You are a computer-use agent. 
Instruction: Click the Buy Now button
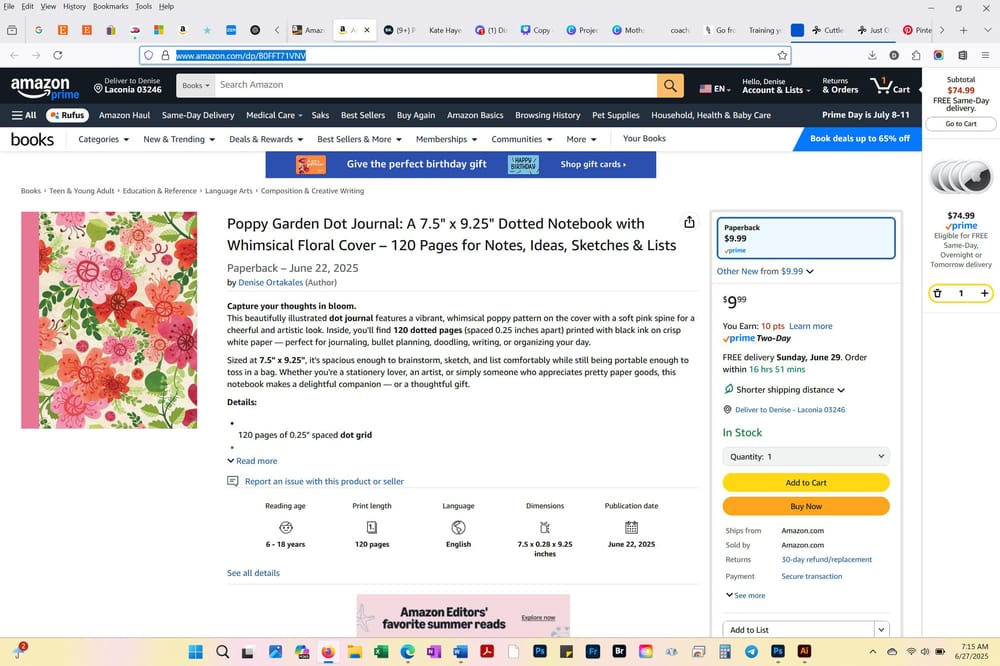coord(806,506)
